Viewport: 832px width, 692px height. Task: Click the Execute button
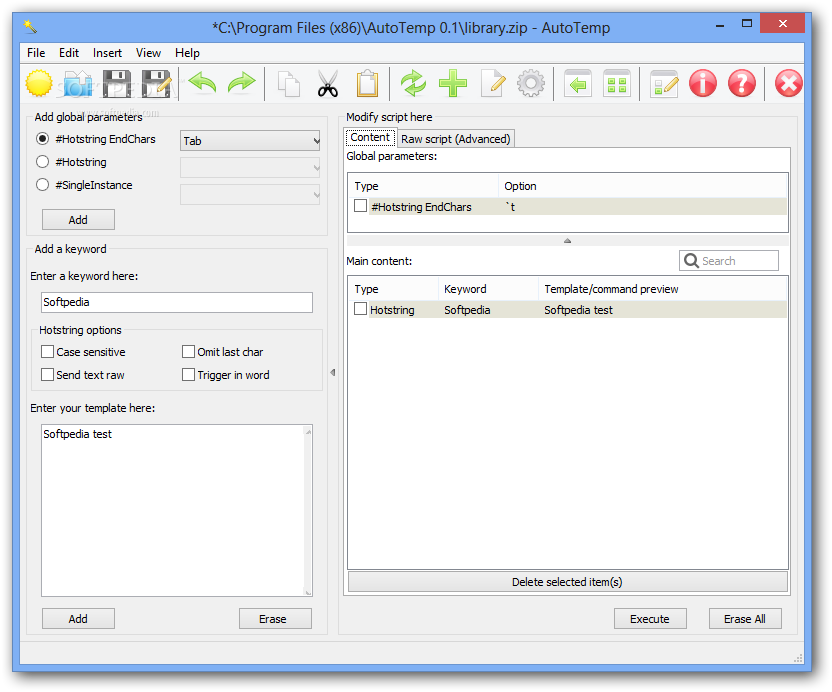(650, 619)
